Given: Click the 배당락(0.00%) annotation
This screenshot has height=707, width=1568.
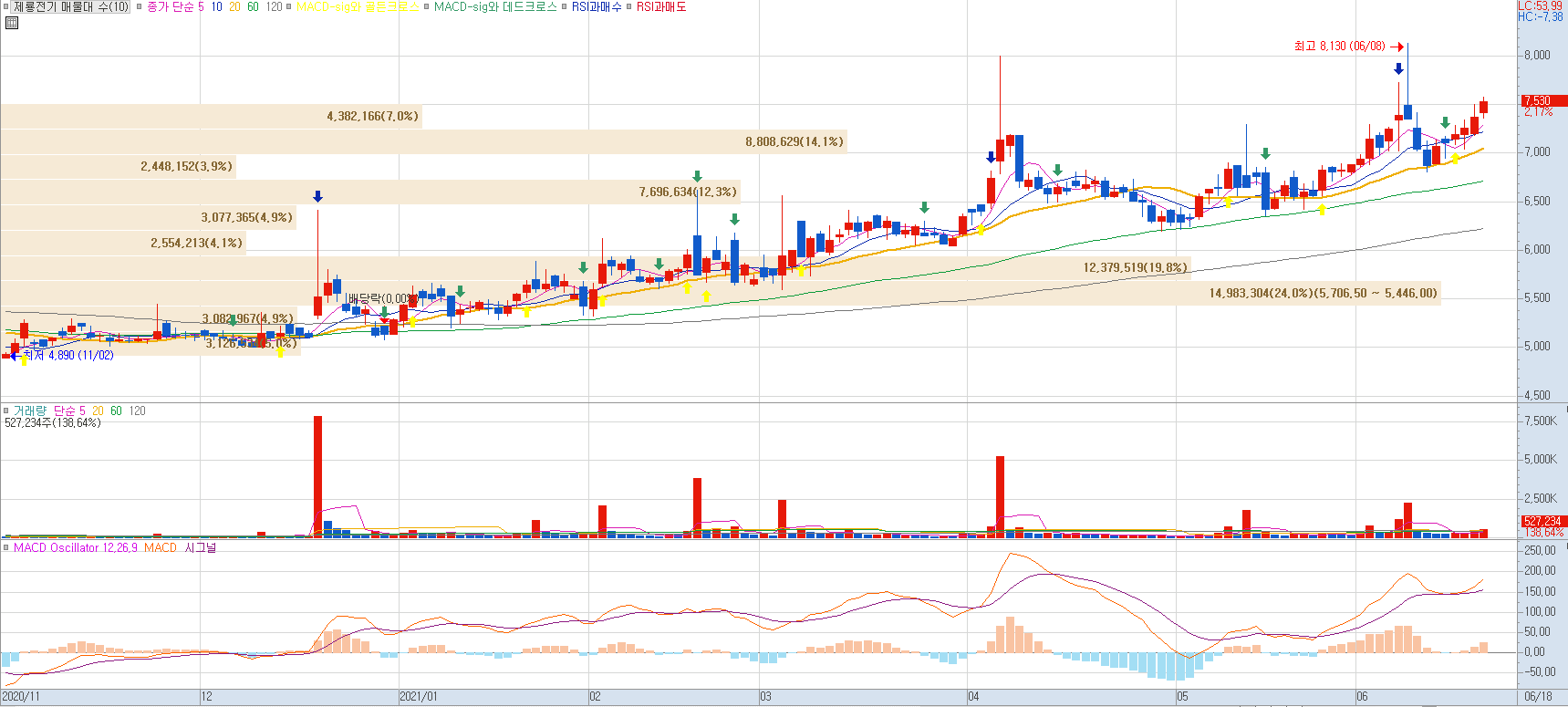Looking at the screenshot, I should [x=382, y=298].
